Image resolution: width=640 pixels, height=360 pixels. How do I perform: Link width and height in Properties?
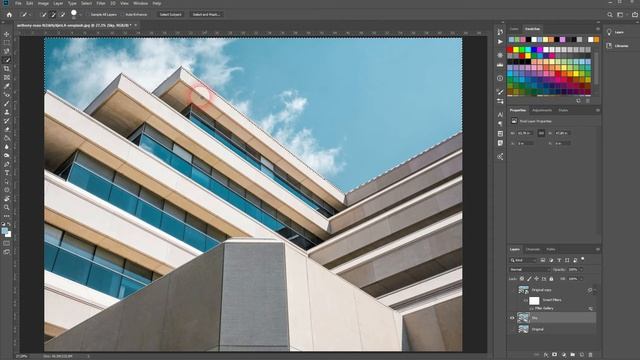coord(541,133)
